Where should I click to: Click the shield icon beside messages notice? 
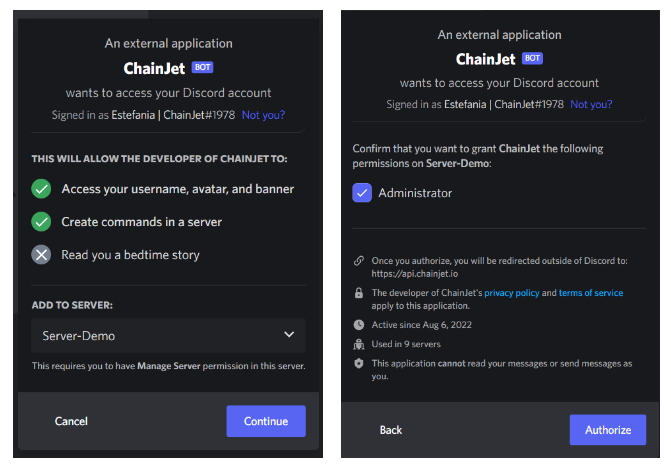click(x=359, y=364)
